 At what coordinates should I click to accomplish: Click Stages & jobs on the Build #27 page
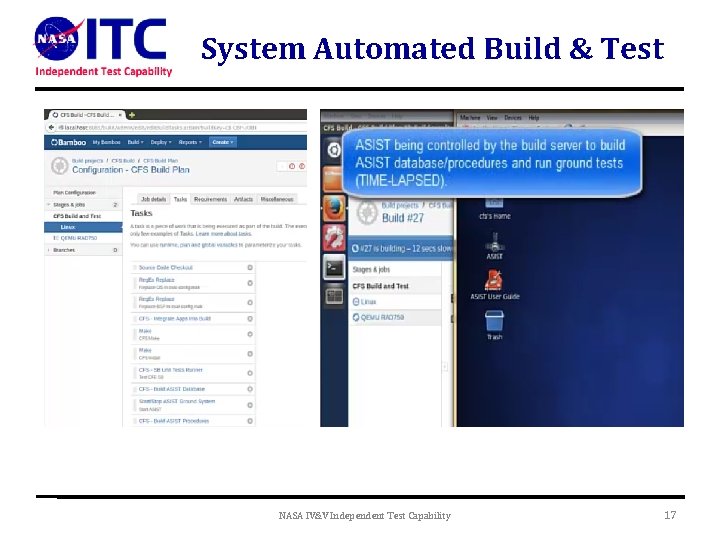point(371,270)
